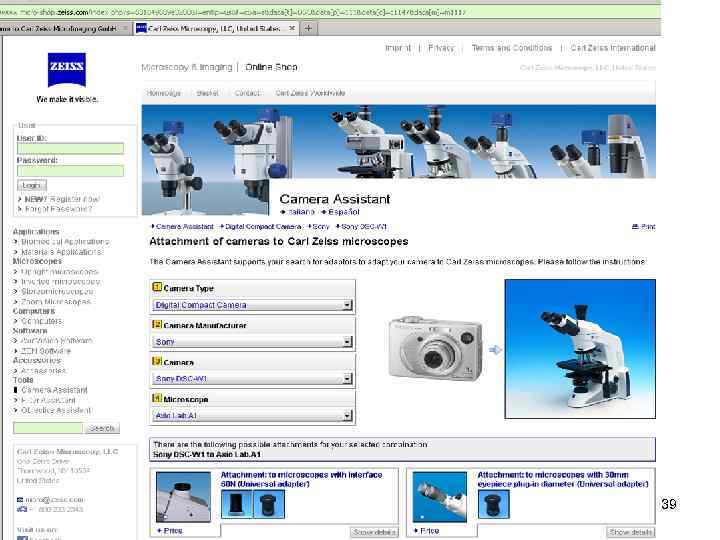Image resolution: width=720 pixels, height=540 pixels.
Task: Open Filter Assistant in sidebar
Action: click(48, 400)
